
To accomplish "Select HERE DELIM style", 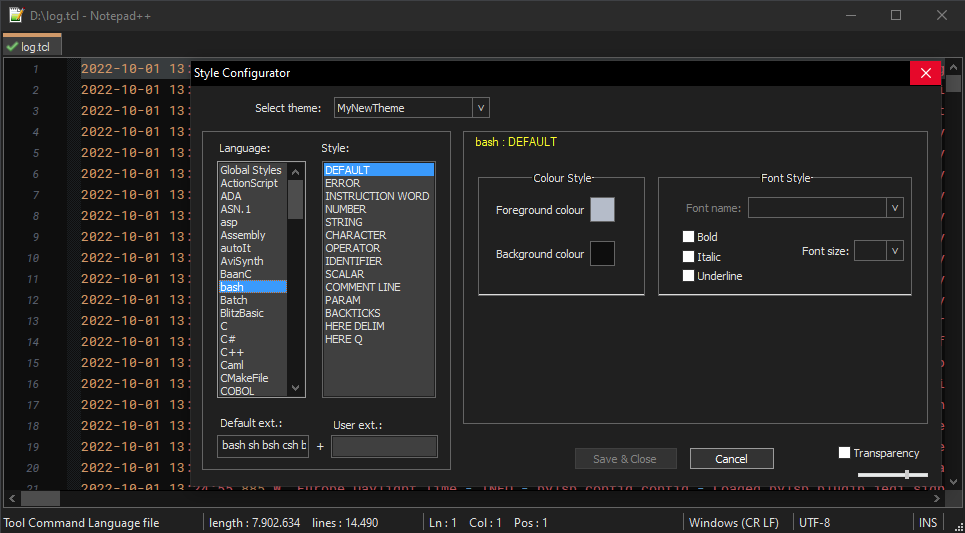I will (x=378, y=326).
